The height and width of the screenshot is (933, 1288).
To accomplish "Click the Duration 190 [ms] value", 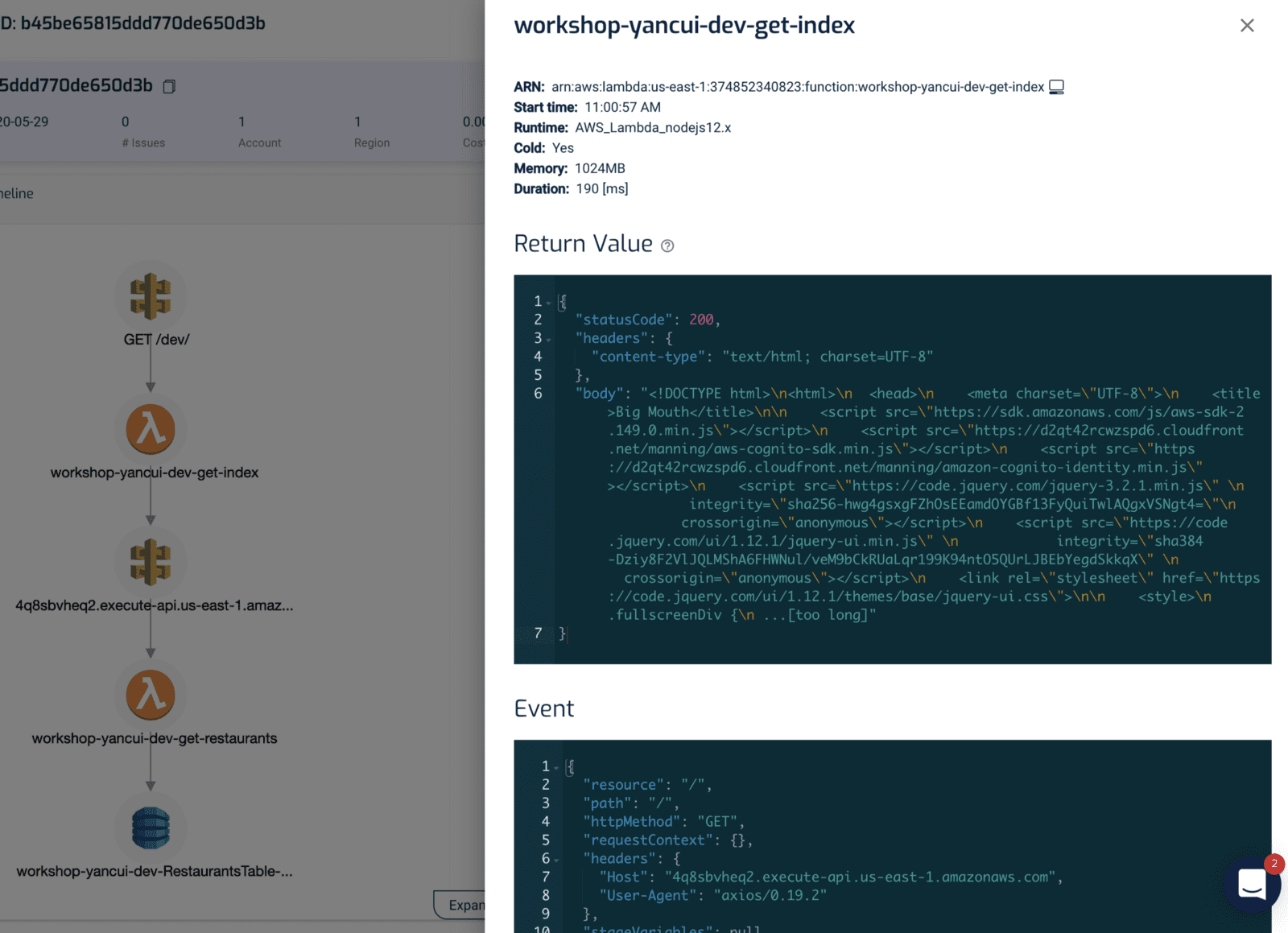I will click(x=602, y=189).
